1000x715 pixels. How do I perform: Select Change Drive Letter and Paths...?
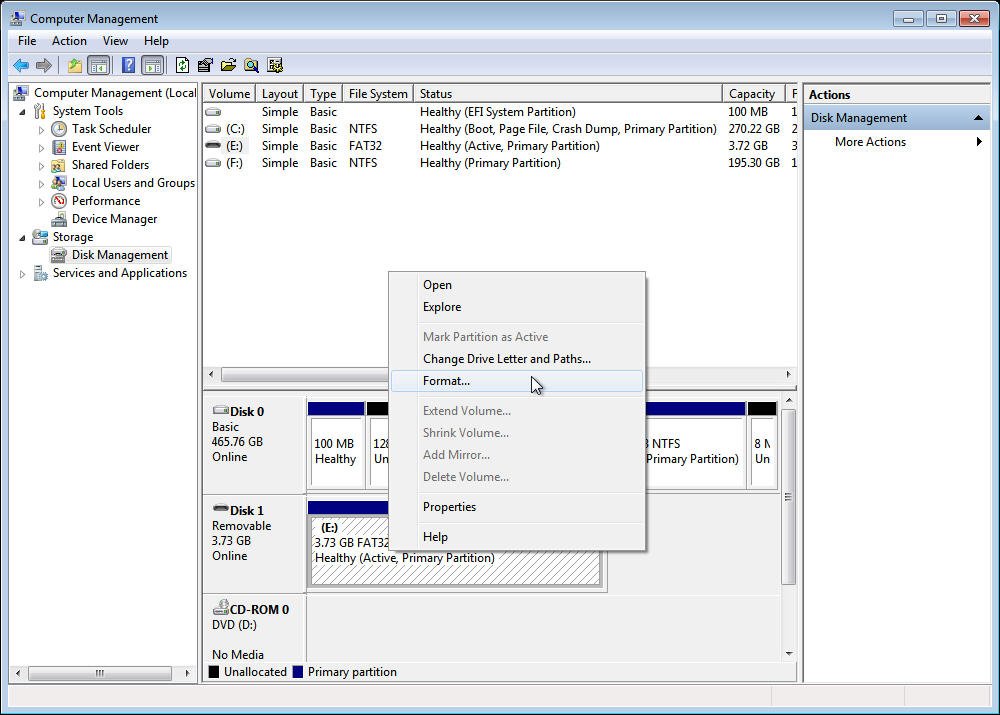506,359
